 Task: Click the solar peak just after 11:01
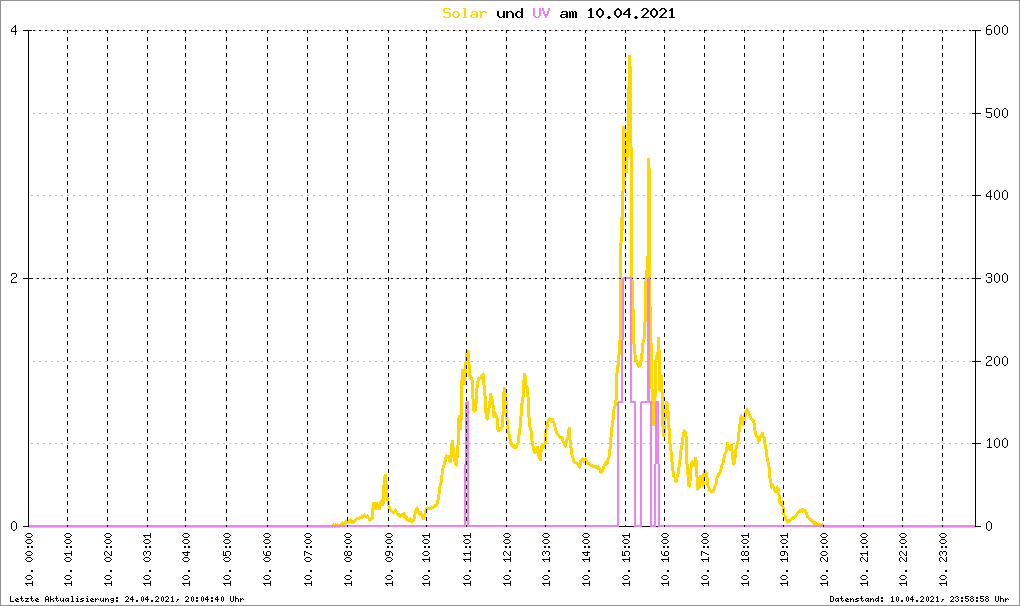pyautogui.click(x=467, y=353)
